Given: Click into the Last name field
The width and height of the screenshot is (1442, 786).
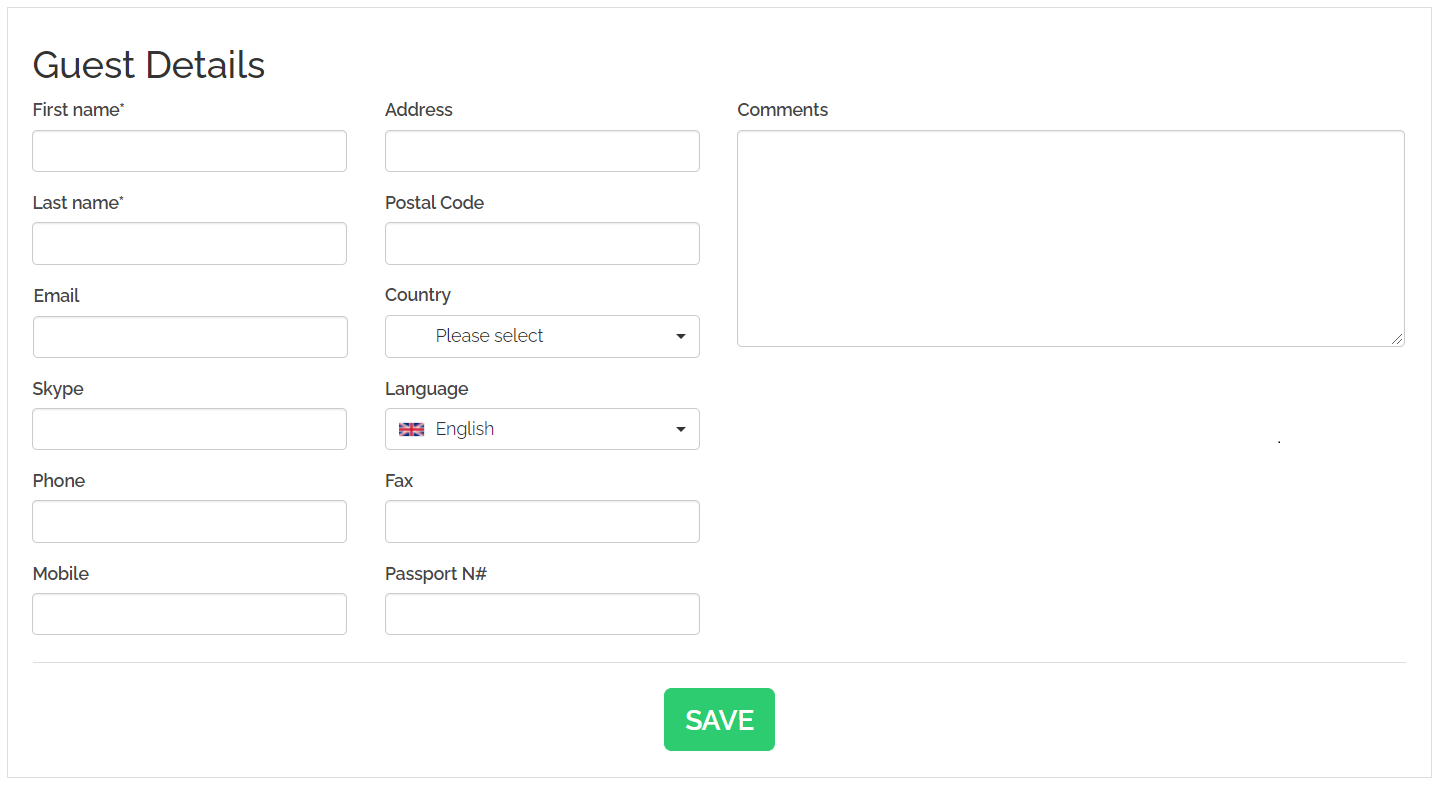Looking at the screenshot, I should pos(189,244).
